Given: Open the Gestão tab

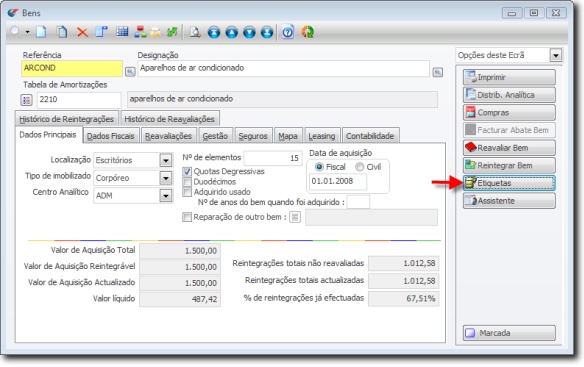Looking at the screenshot, I should click(x=215, y=136).
